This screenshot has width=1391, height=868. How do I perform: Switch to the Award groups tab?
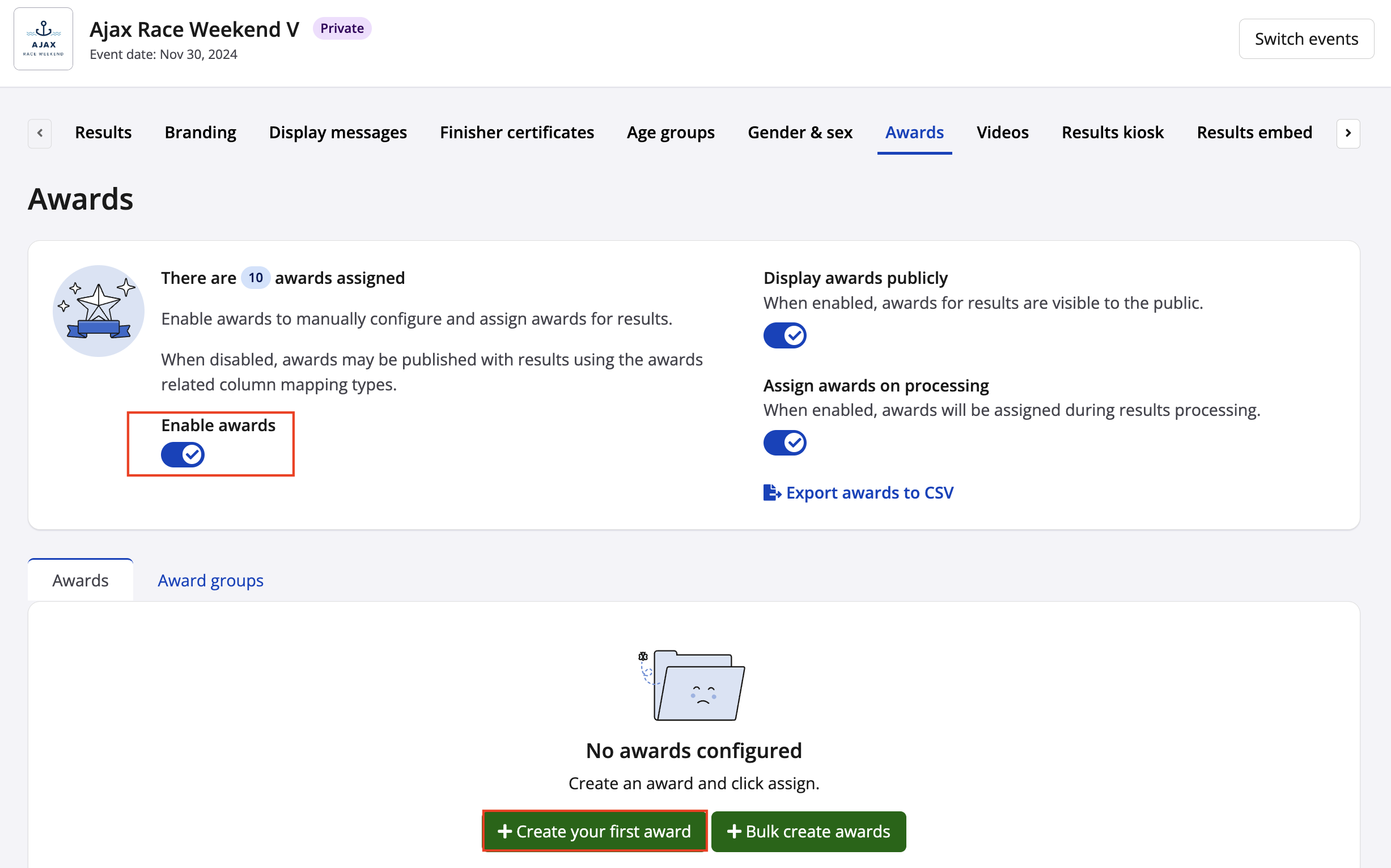pyautogui.click(x=210, y=580)
